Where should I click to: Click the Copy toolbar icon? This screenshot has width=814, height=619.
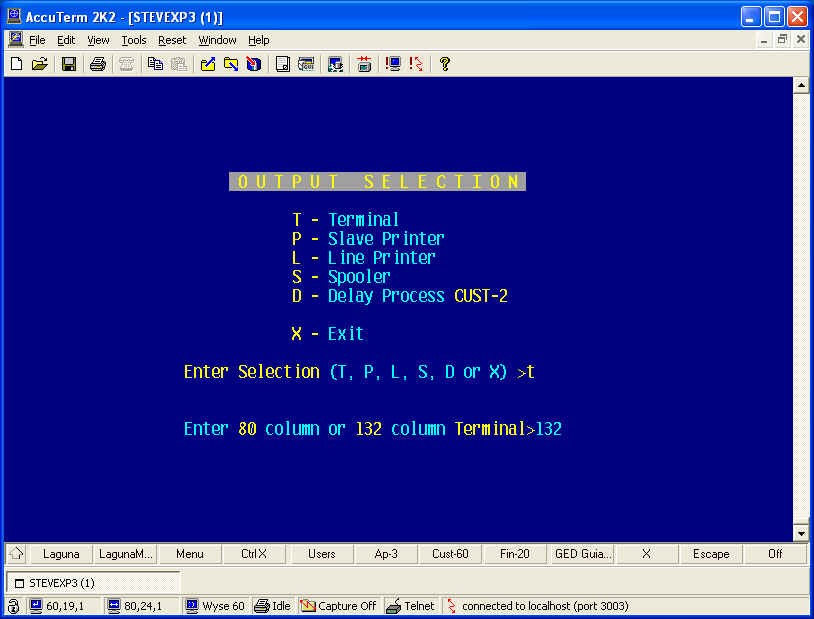click(x=155, y=64)
